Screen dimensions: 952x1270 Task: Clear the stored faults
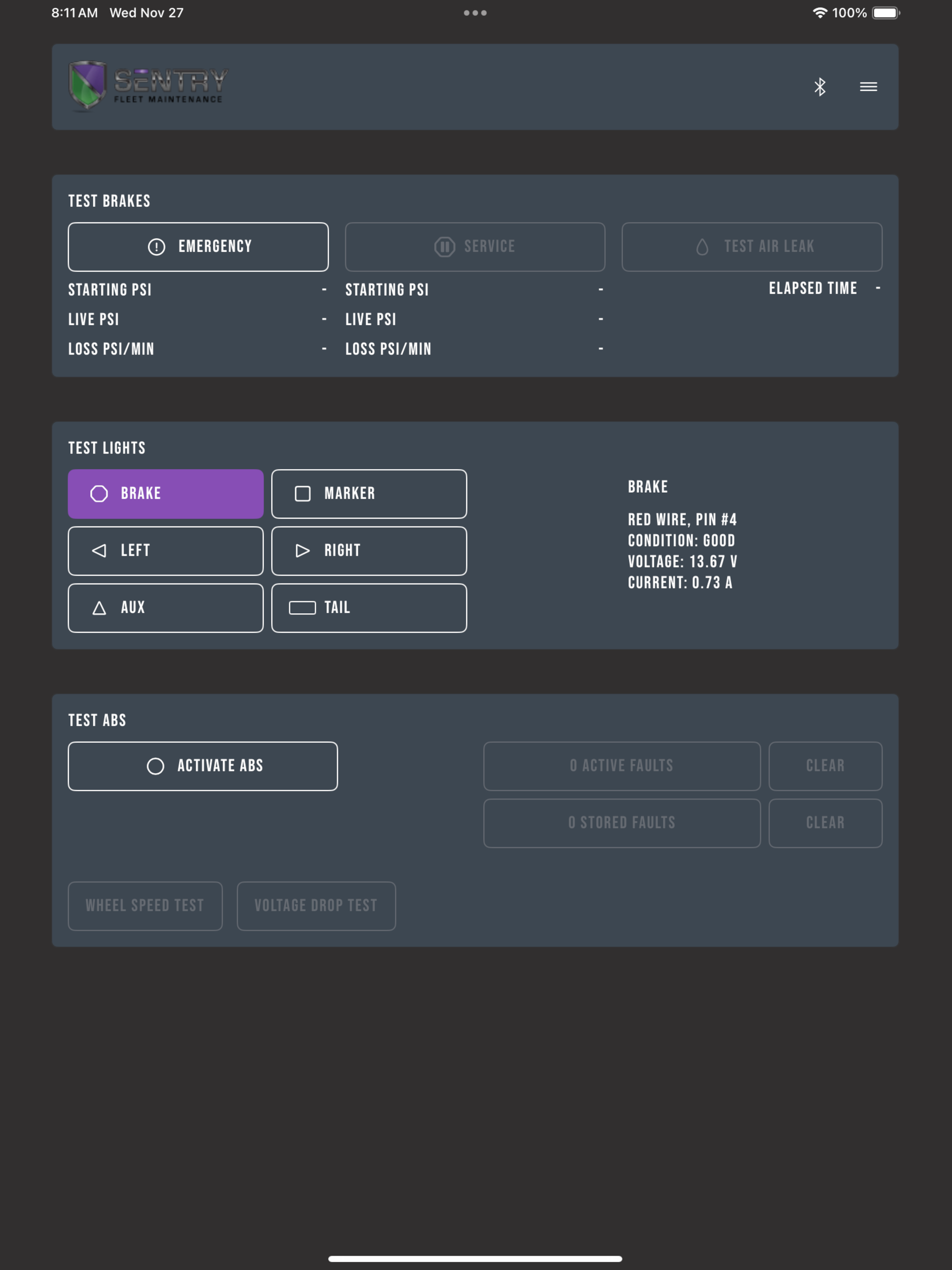[825, 823]
